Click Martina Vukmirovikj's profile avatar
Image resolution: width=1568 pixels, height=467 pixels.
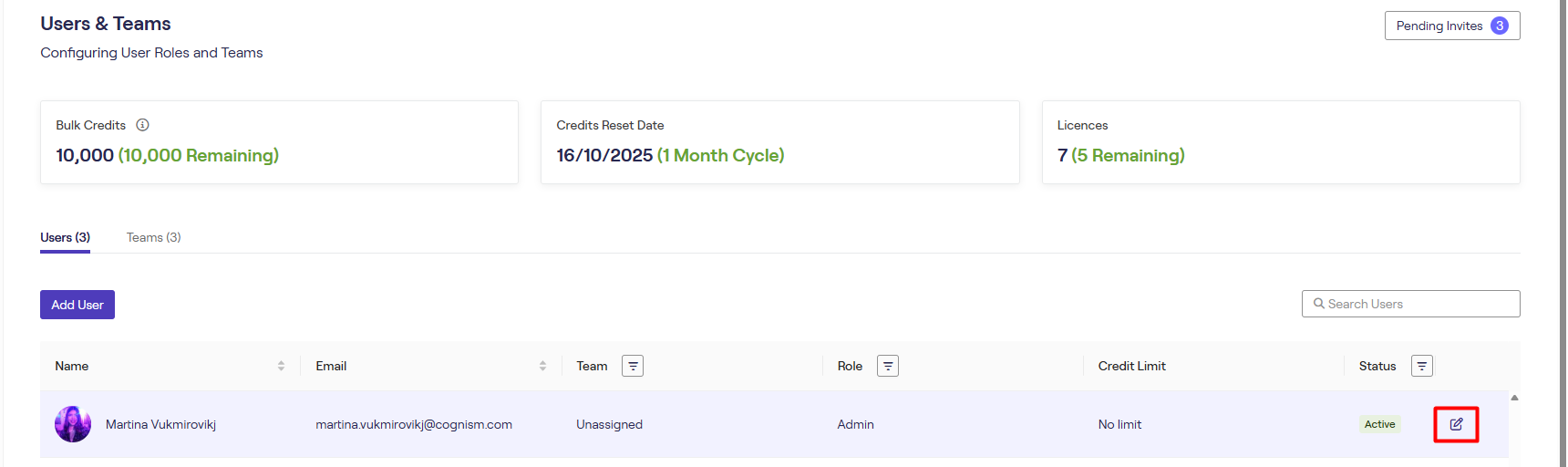point(73,424)
